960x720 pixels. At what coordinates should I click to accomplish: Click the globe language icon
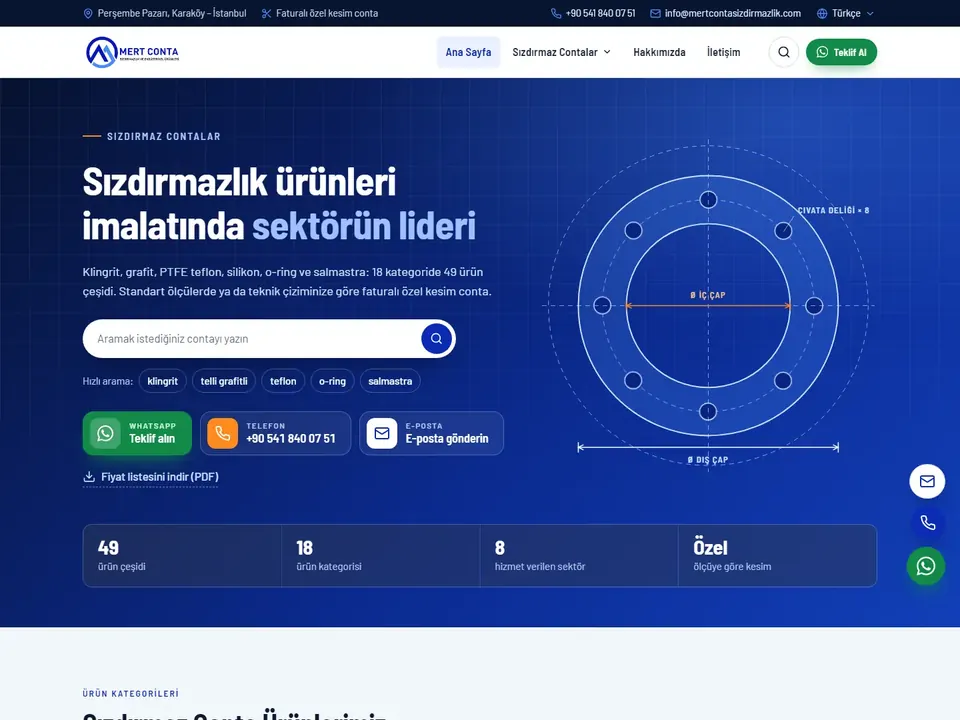[822, 13]
